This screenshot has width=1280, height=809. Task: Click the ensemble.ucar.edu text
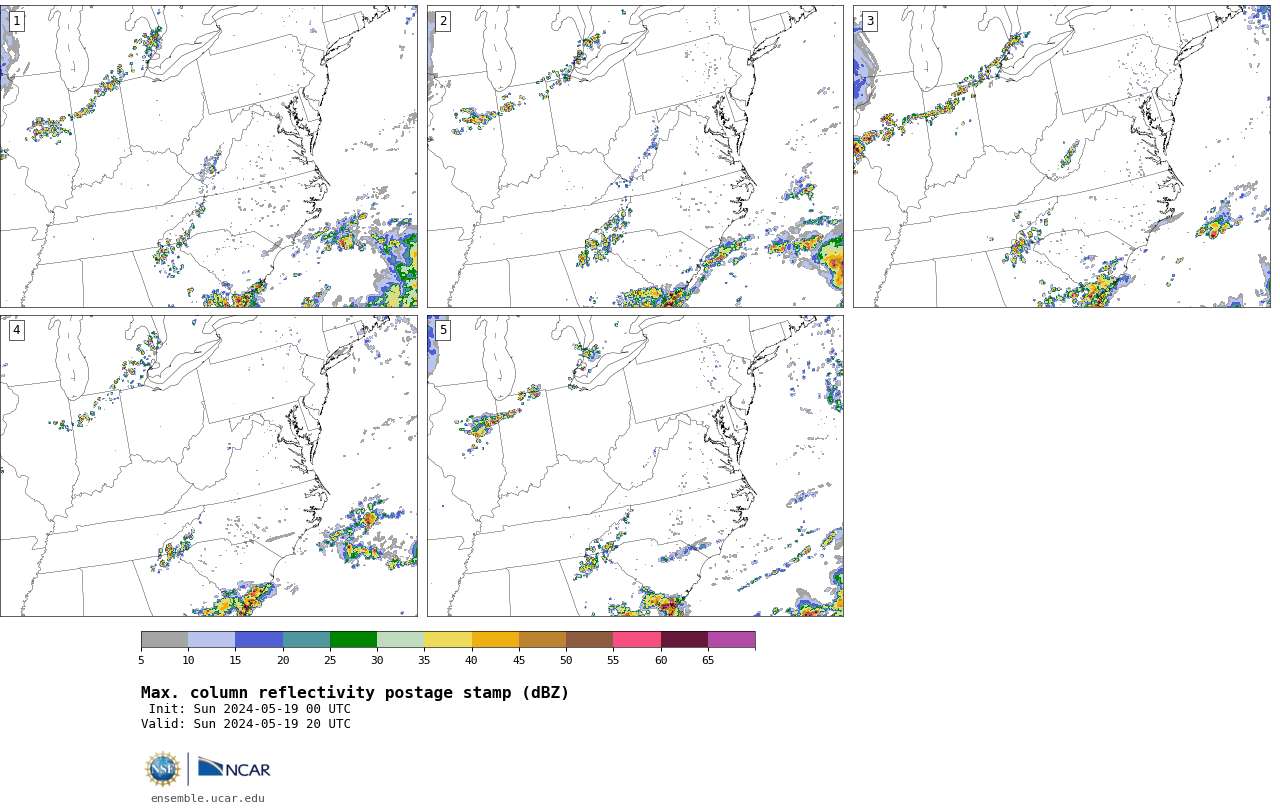[208, 798]
